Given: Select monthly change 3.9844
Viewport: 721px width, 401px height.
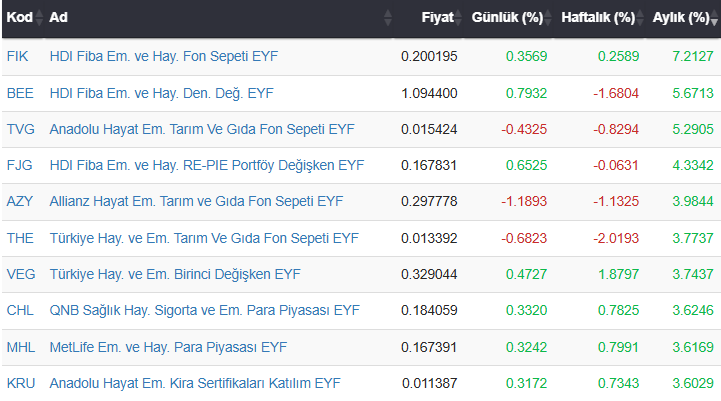Looking at the screenshot, I should [693, 201].
